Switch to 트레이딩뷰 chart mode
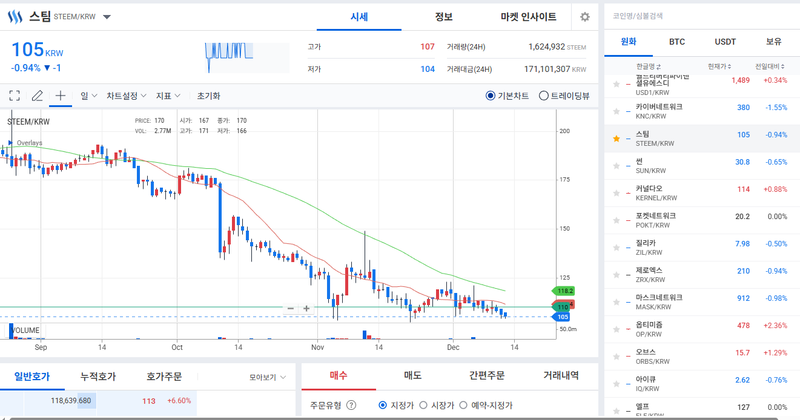800x420 pixels. click(544, 96)
